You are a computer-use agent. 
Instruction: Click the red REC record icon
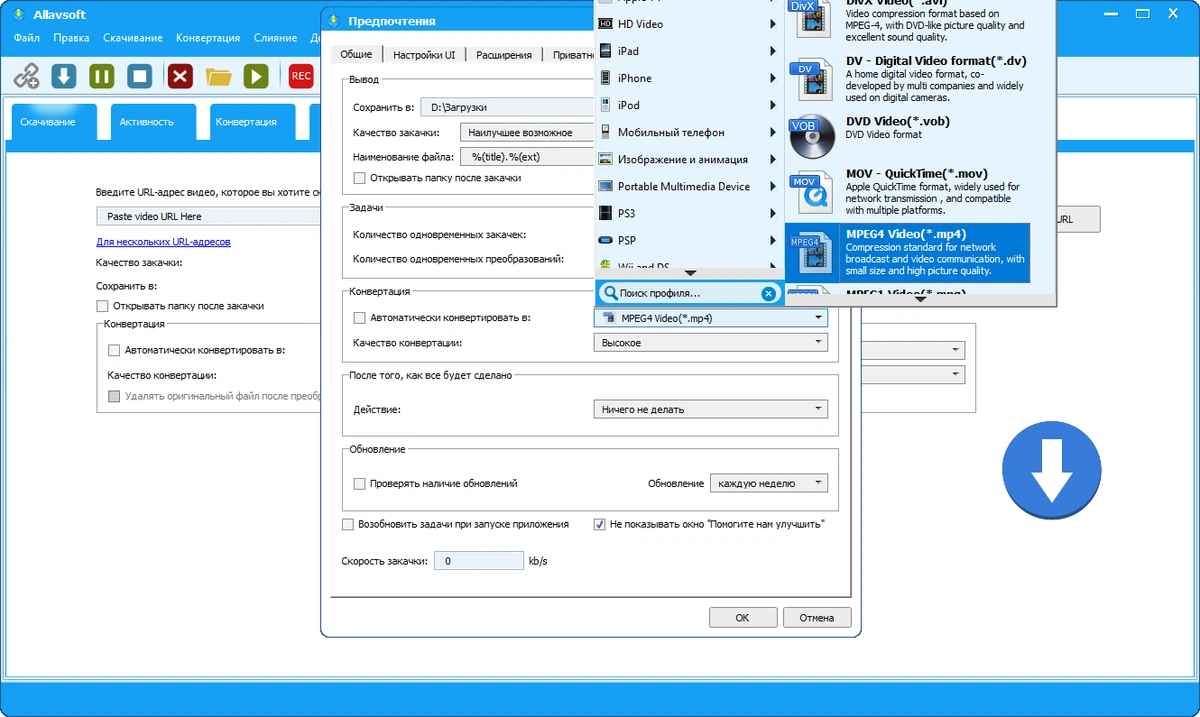301,76
